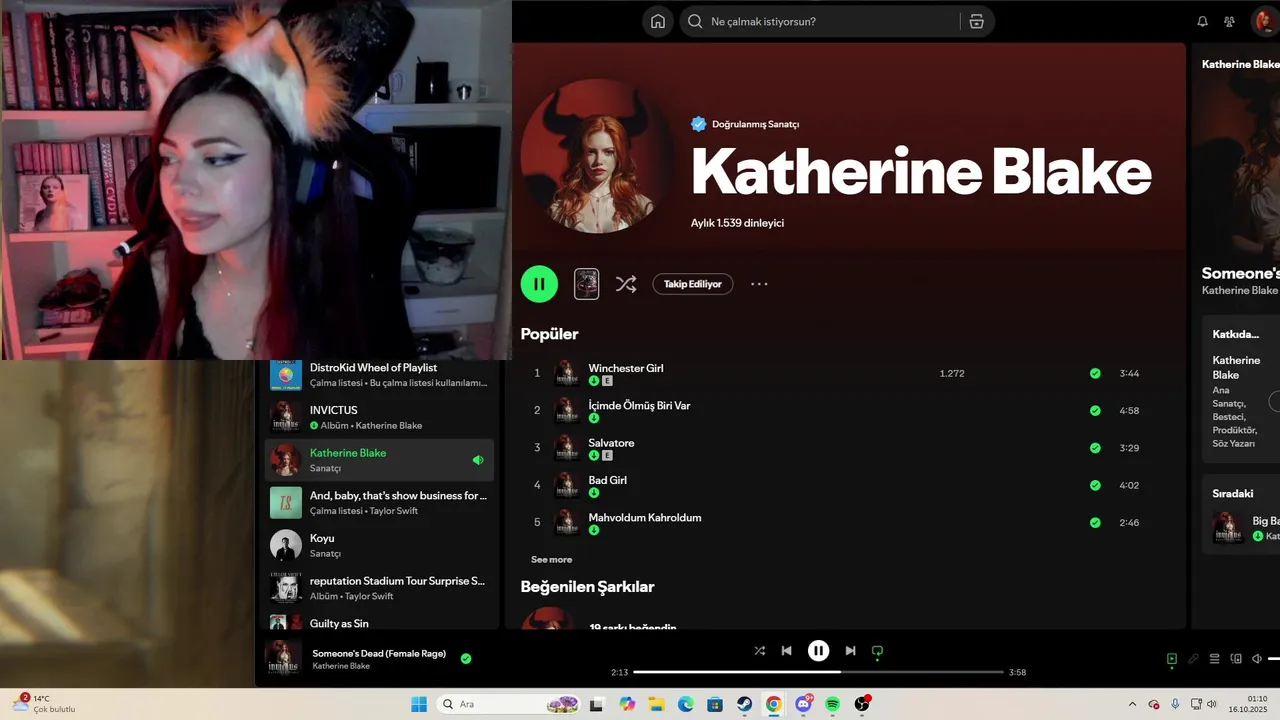Open Steam from the Windows taskbar
This screenshot has width=1280, height=720.
tap(745, 704)
